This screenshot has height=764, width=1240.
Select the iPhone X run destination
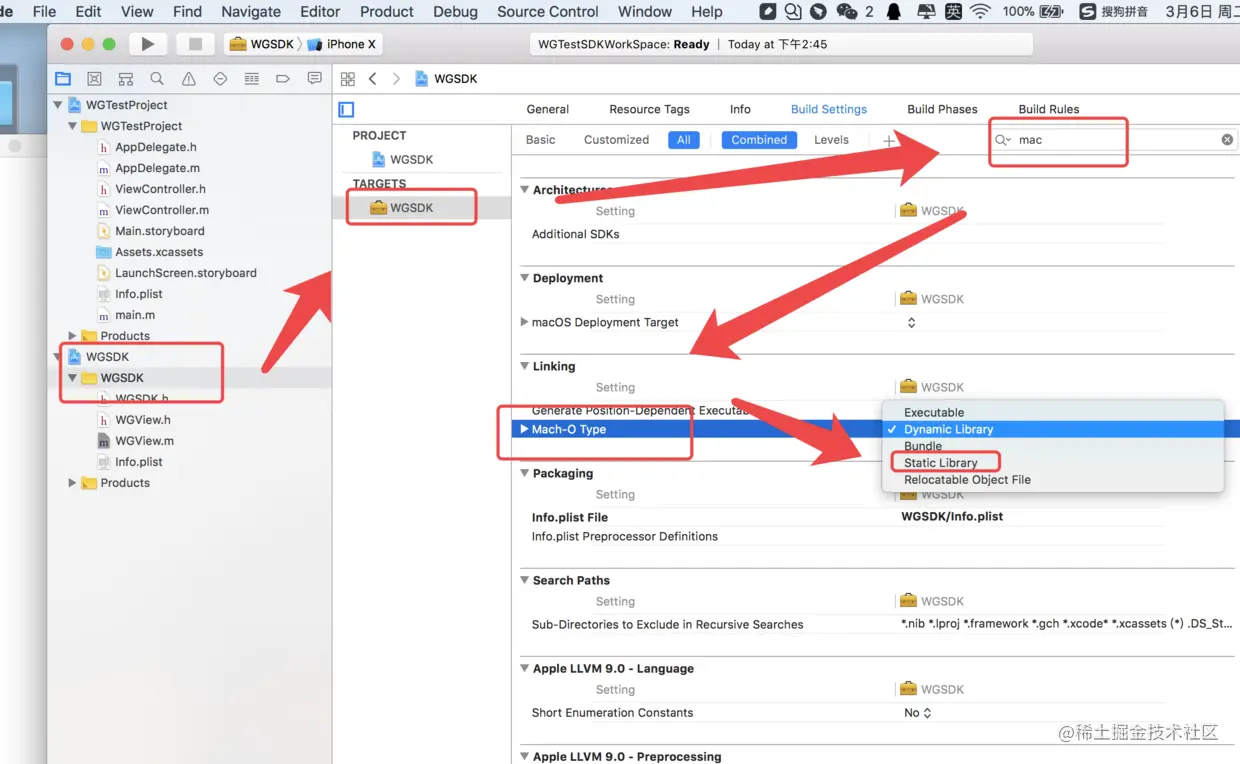point(344,44)
